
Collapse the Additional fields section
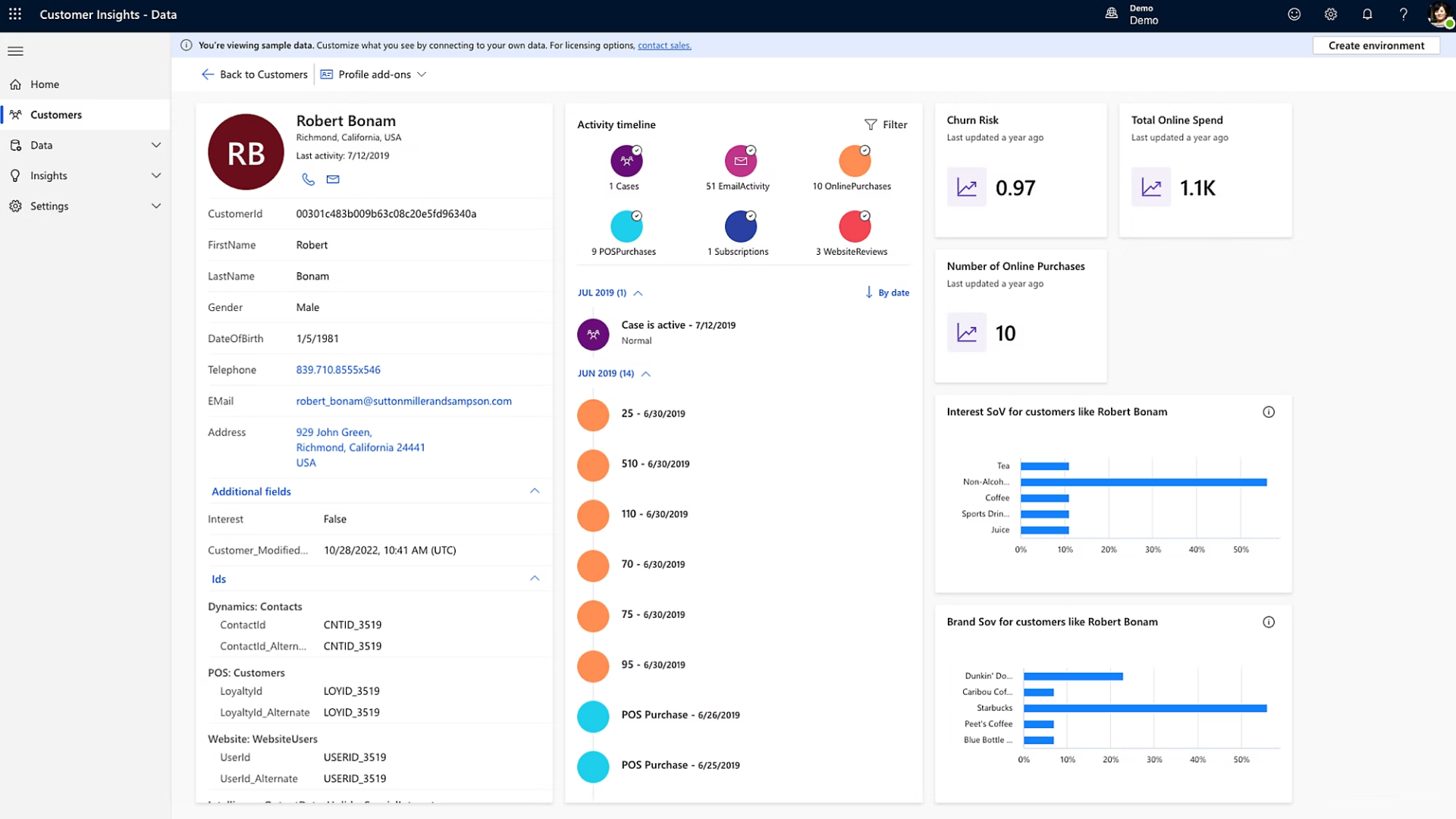(x=535, y=491)
